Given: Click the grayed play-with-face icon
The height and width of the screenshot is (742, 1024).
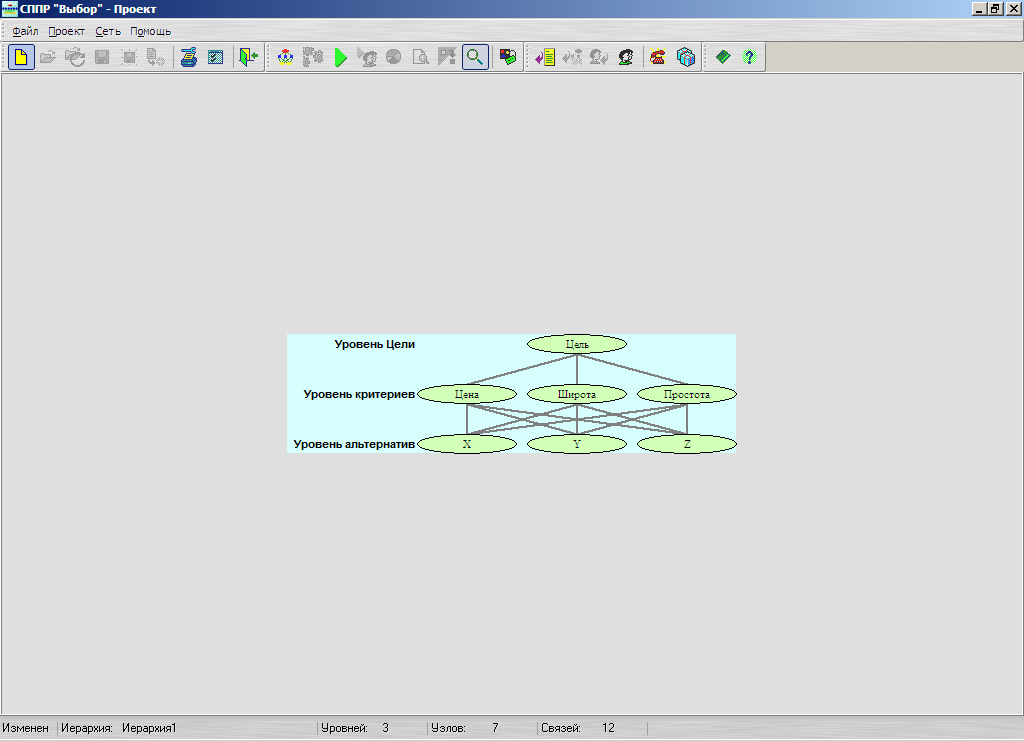Looking at the screenshot, I should coord(367,57).
